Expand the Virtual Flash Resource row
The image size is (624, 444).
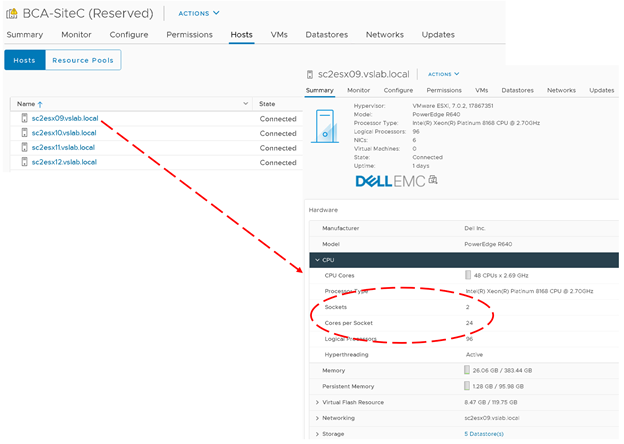[317, 402]
